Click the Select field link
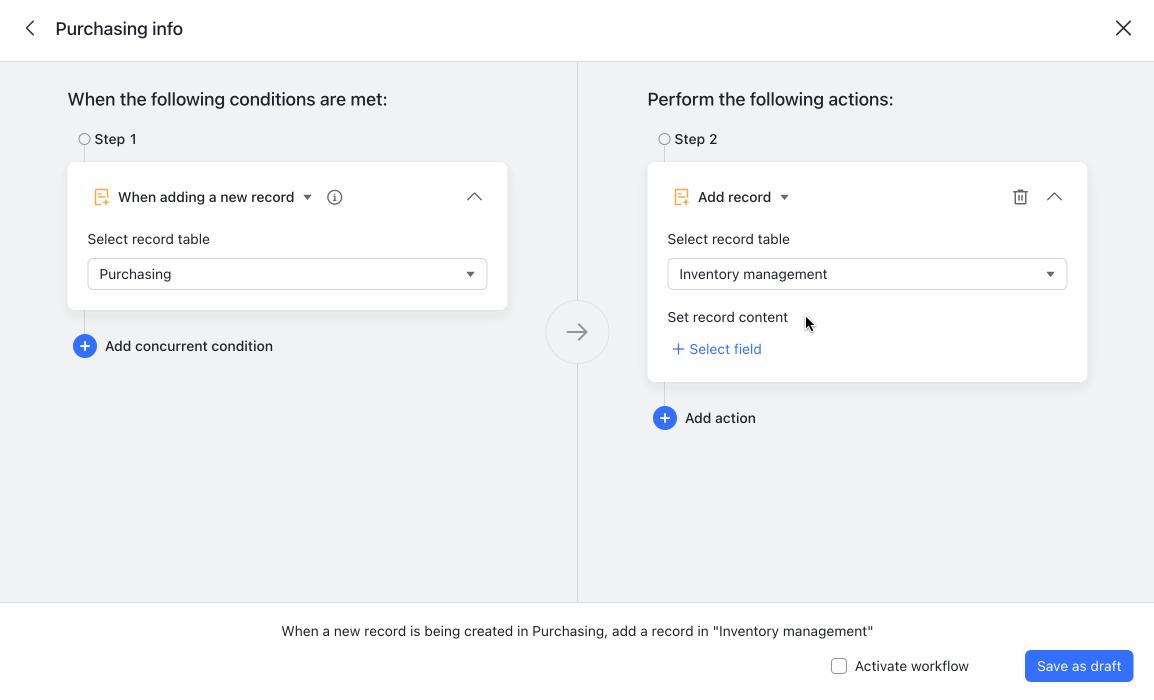Image resolution: width=1154 pixels, height=700 pixels. tap(717, 349)
